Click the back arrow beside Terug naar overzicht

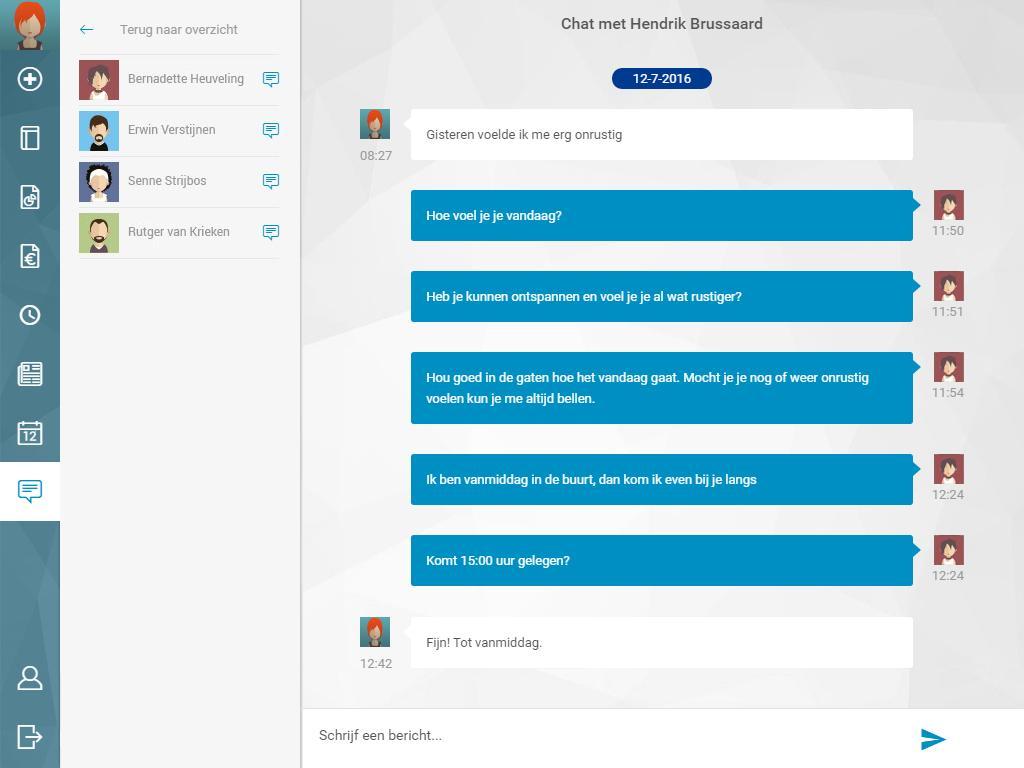(x=87, y=29)
